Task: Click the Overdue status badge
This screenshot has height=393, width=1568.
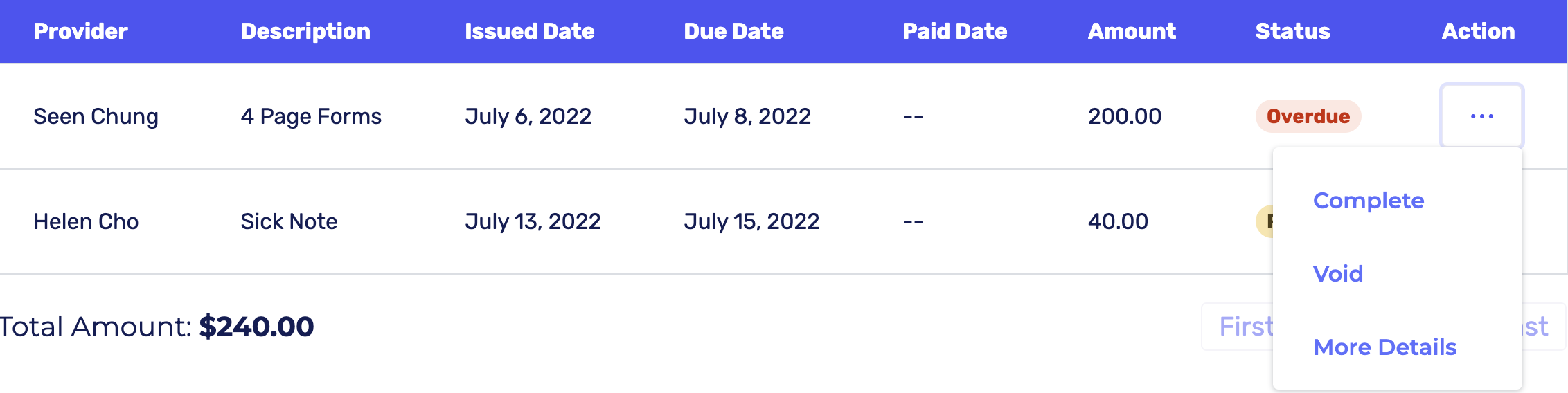Action: click(x=1308, y=116)
